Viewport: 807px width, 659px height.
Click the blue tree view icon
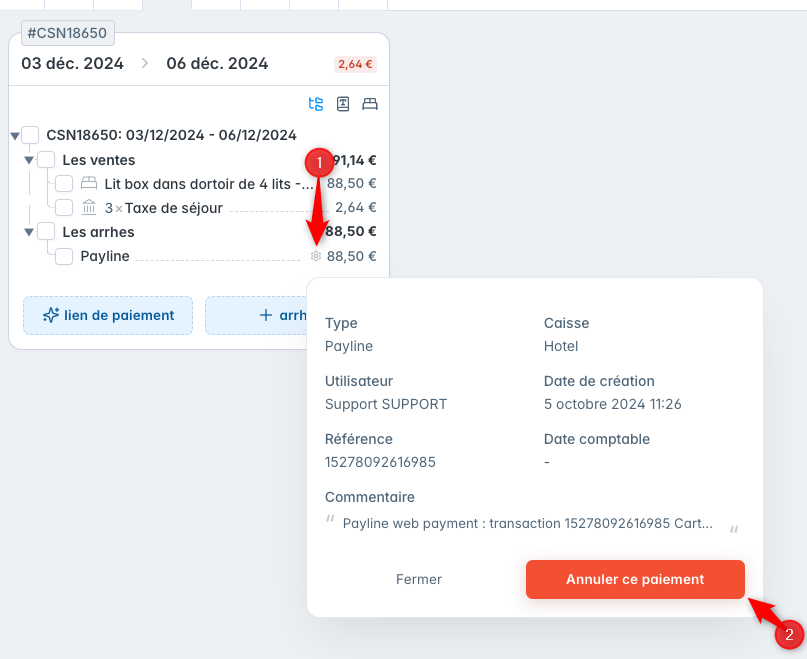(x=315, y=104)
